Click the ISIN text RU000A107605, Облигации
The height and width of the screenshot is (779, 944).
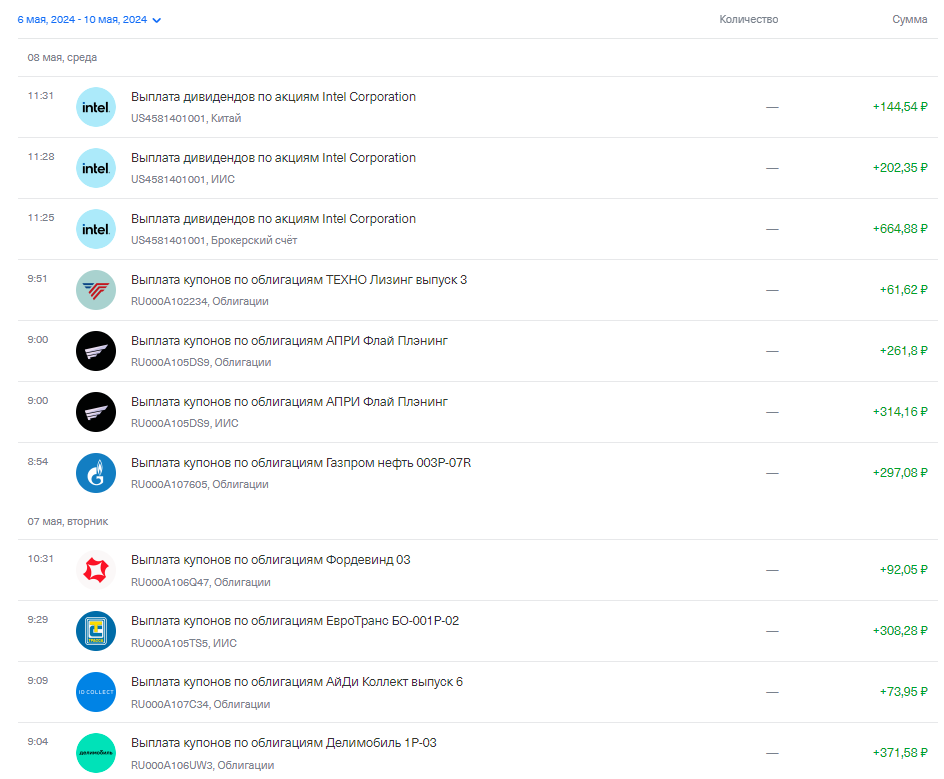point(200,485)
